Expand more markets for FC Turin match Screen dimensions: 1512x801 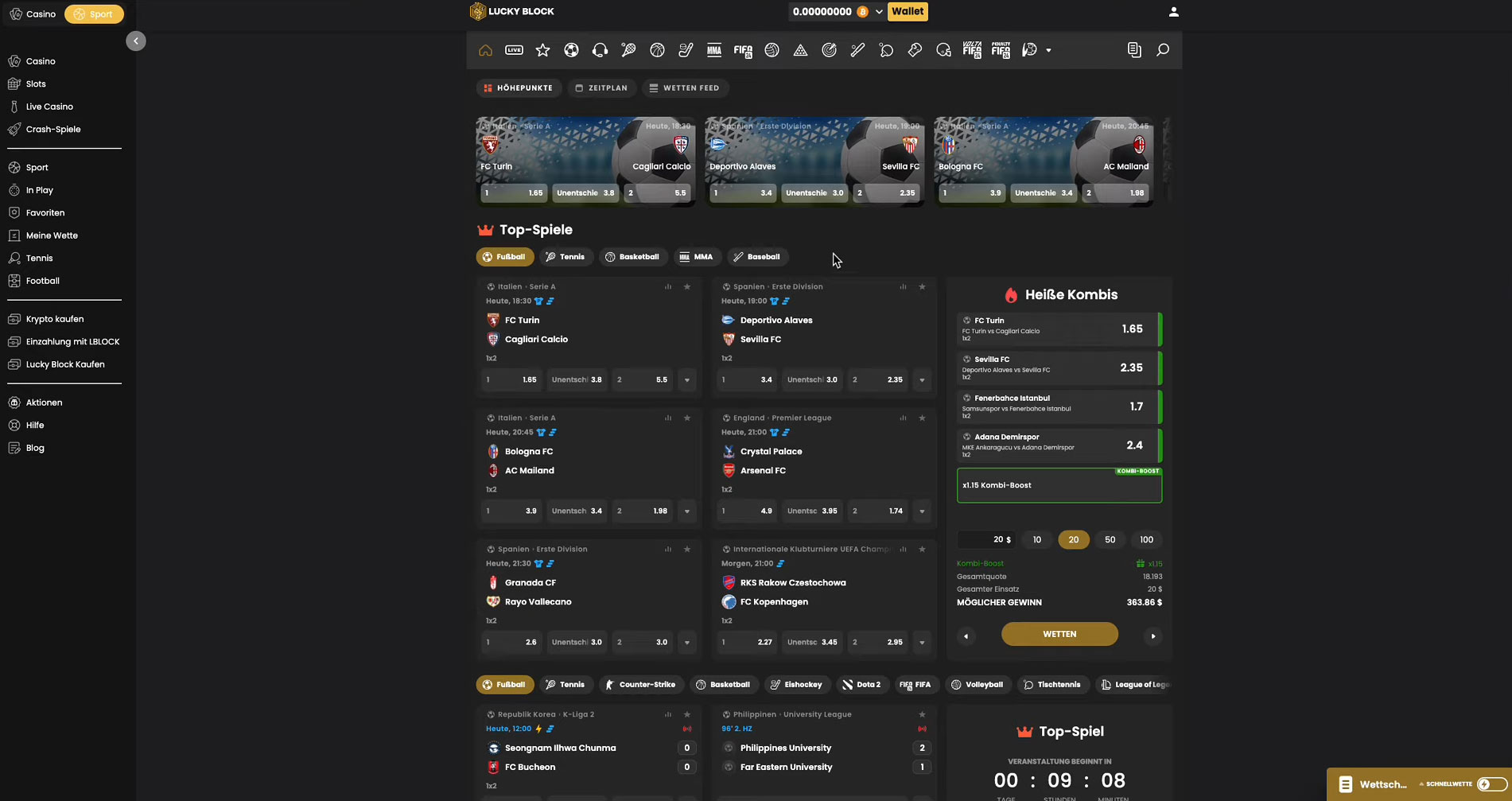(687, 380)
